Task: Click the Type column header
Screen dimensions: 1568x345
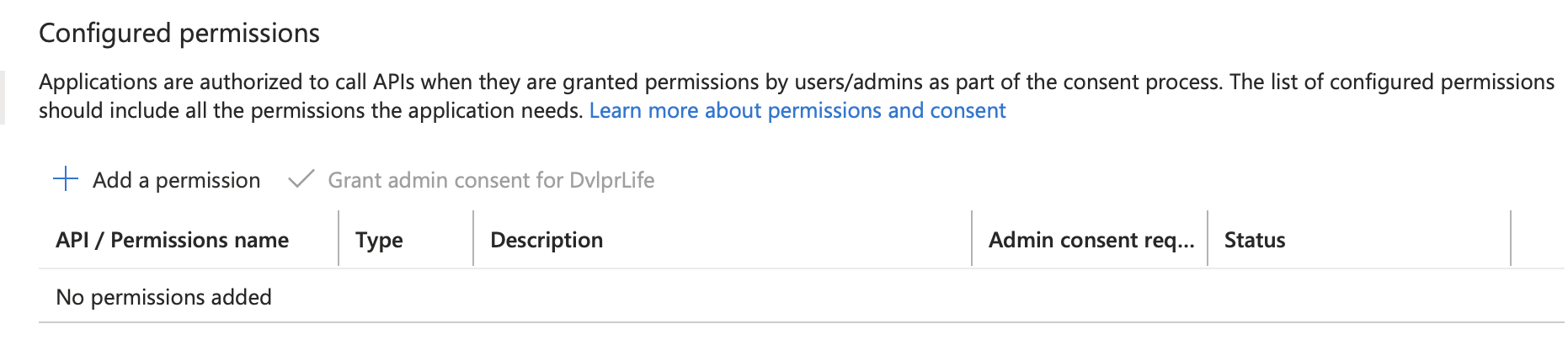Action: [379, 240]
